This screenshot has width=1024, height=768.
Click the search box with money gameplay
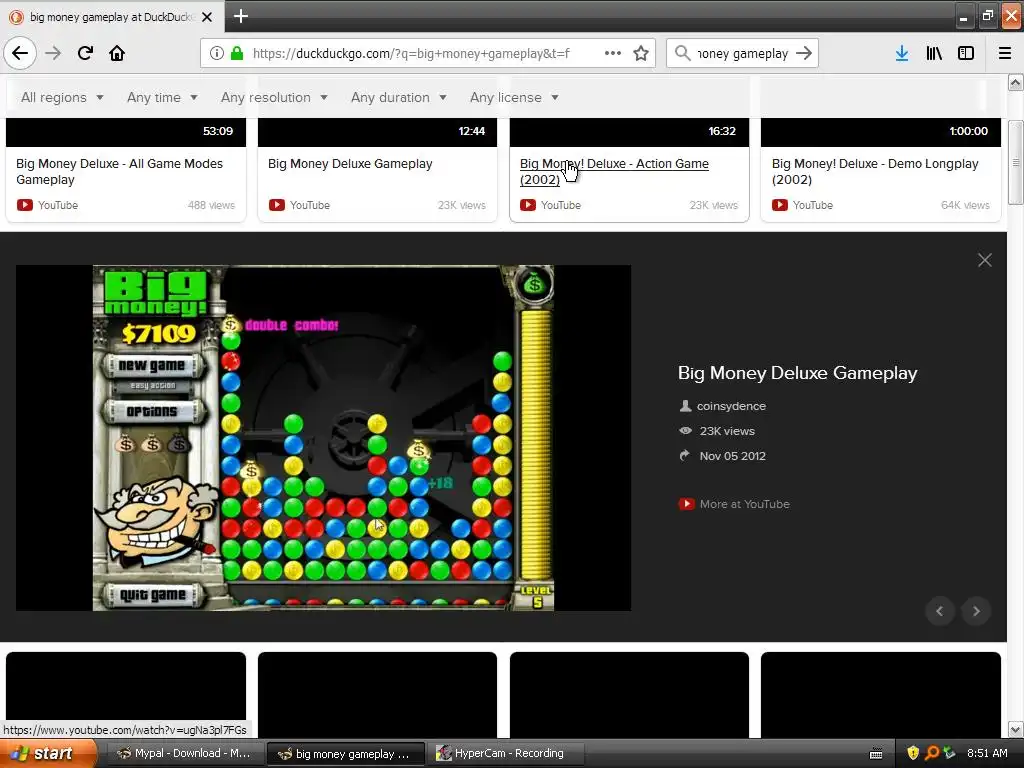pyautogui.click(x=743, y=53)
